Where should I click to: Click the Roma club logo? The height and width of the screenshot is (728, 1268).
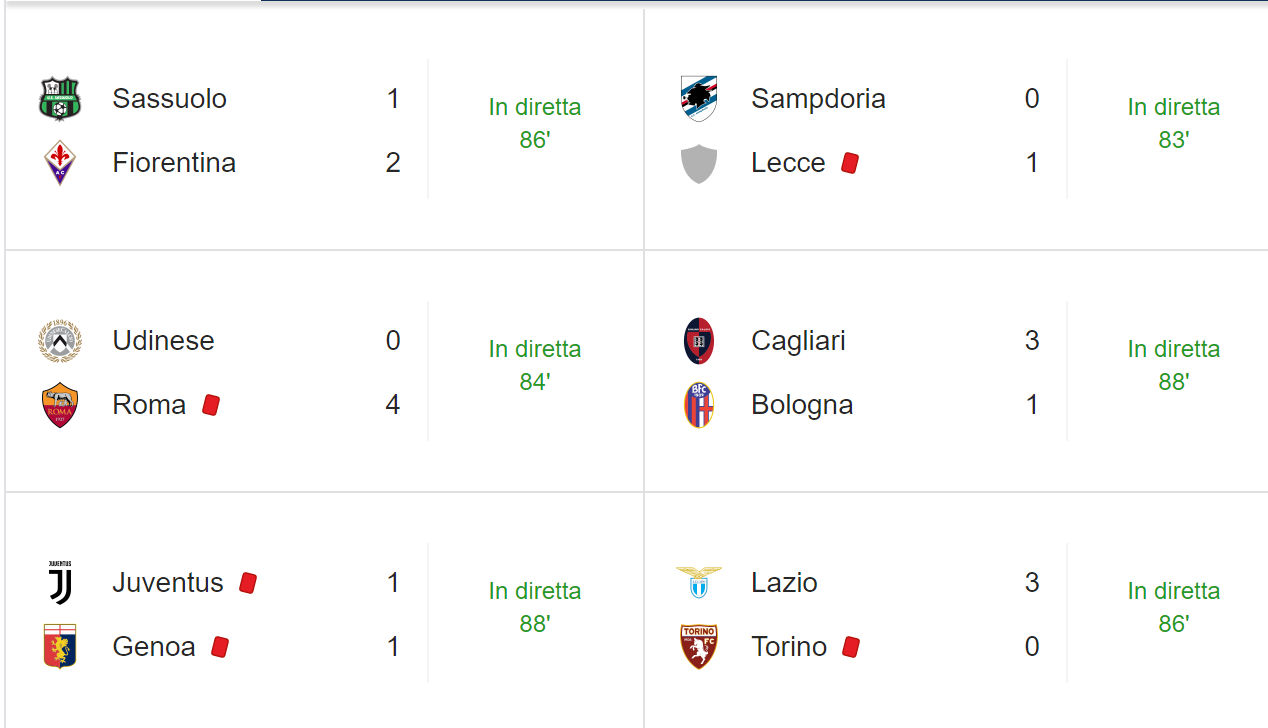pos(60,405)
